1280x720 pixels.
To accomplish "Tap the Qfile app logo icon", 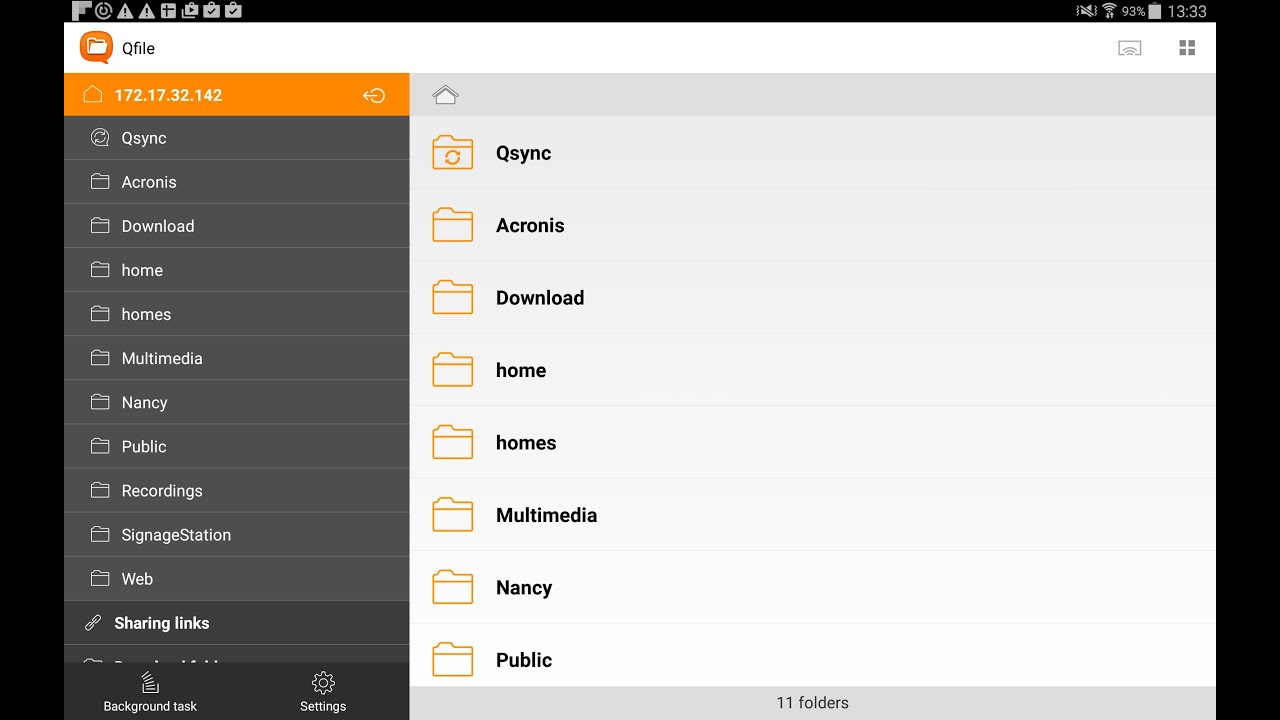I will coord(96,47).
